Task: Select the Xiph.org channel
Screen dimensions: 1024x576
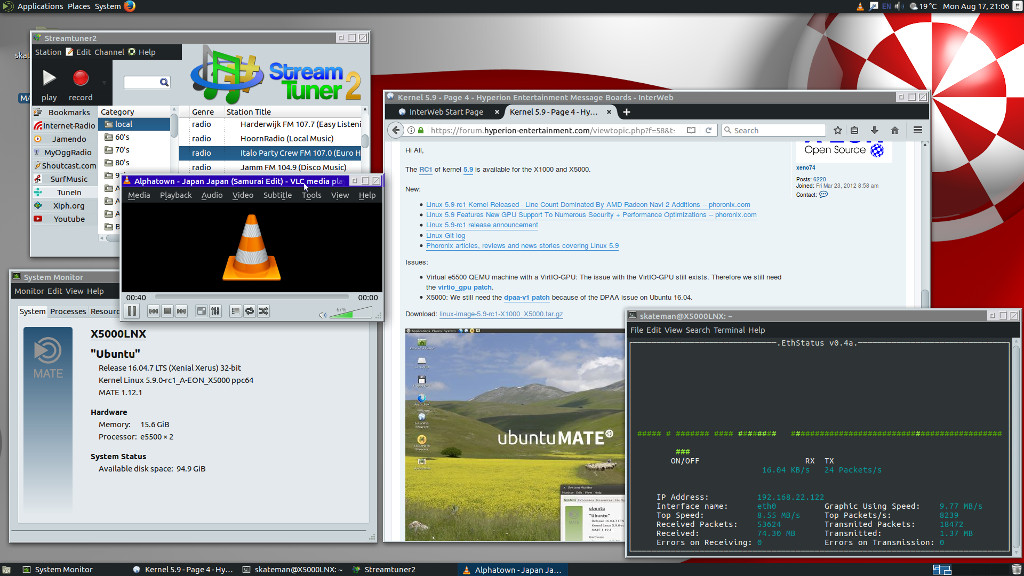Action: tap(64, 206)
